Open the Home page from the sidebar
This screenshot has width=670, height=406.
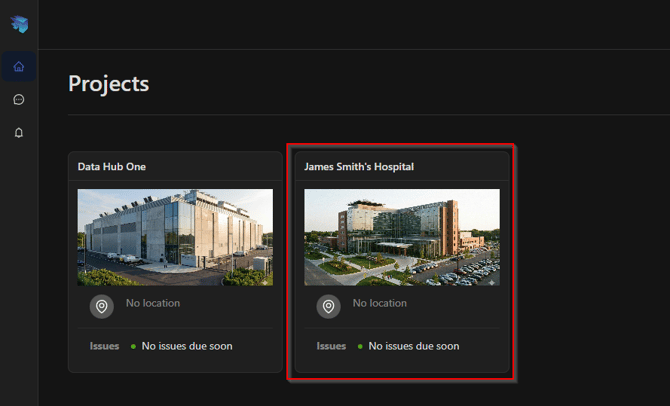(x=19, y=67)
